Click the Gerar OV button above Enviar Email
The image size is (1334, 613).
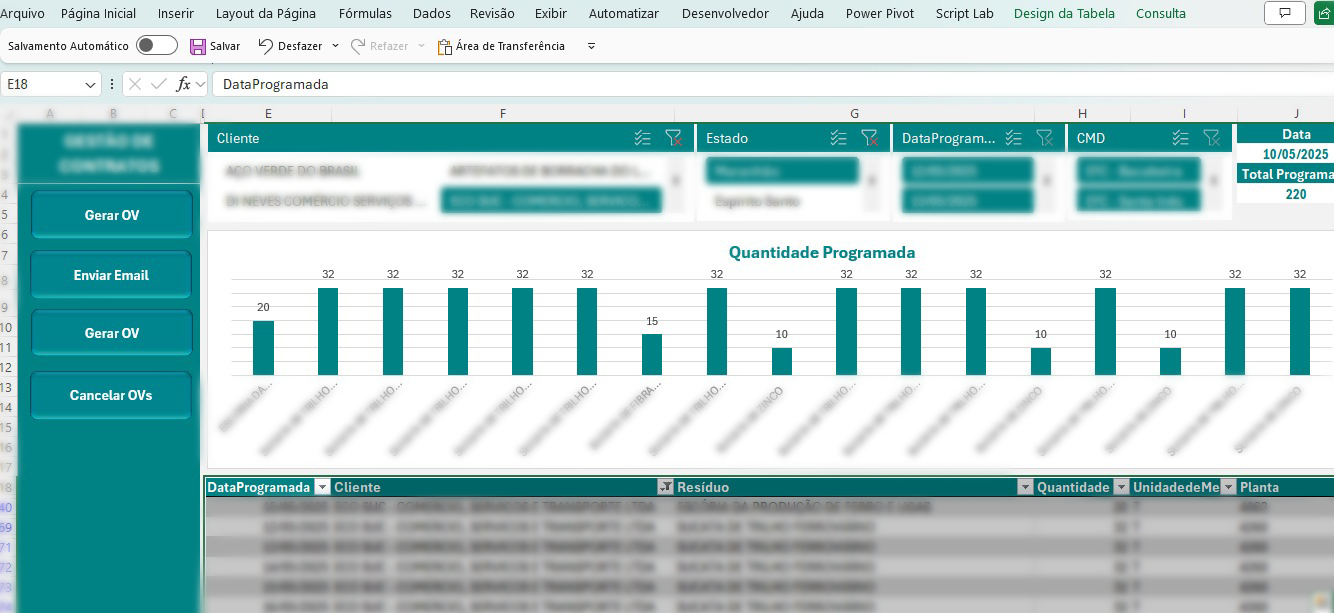(x=111, y=215)
